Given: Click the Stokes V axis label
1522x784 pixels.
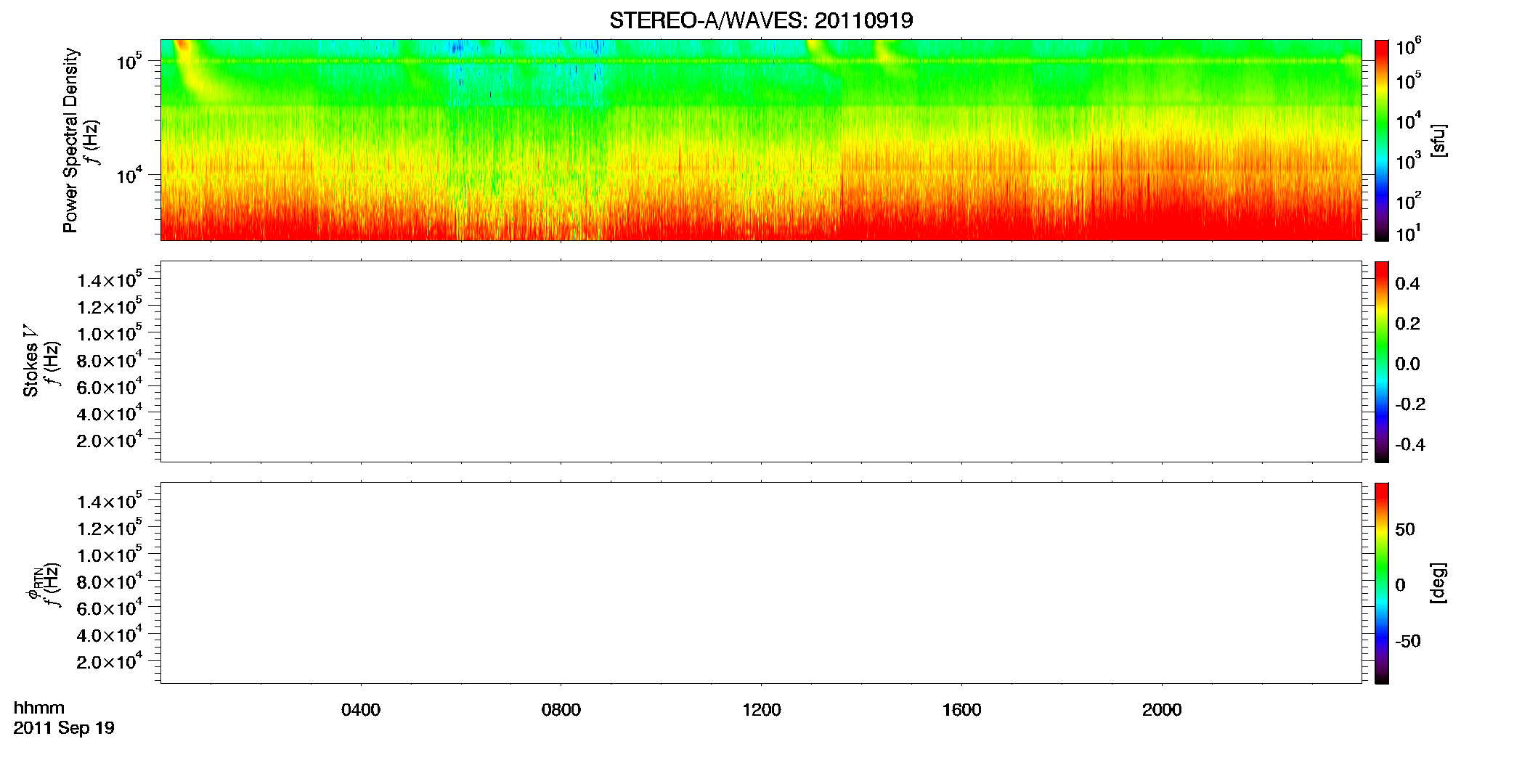Looking at the screenshot, I should [x=30, y=361].
